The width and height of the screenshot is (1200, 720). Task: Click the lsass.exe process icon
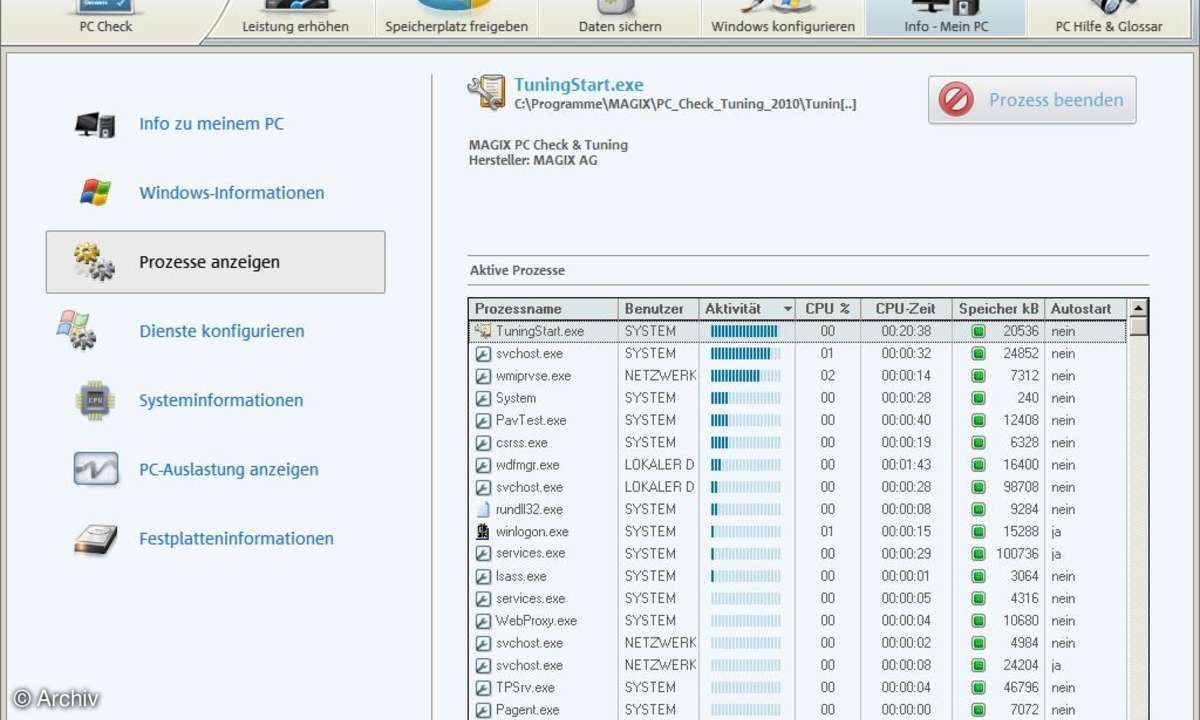click(483, 576)
